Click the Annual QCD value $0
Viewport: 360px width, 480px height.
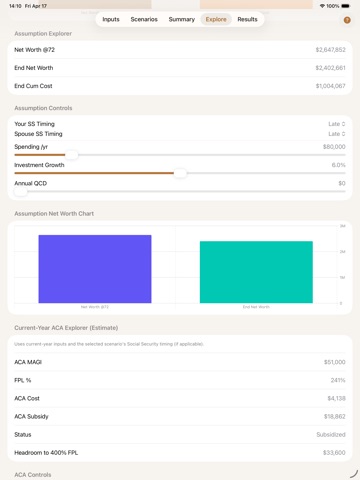342,183
